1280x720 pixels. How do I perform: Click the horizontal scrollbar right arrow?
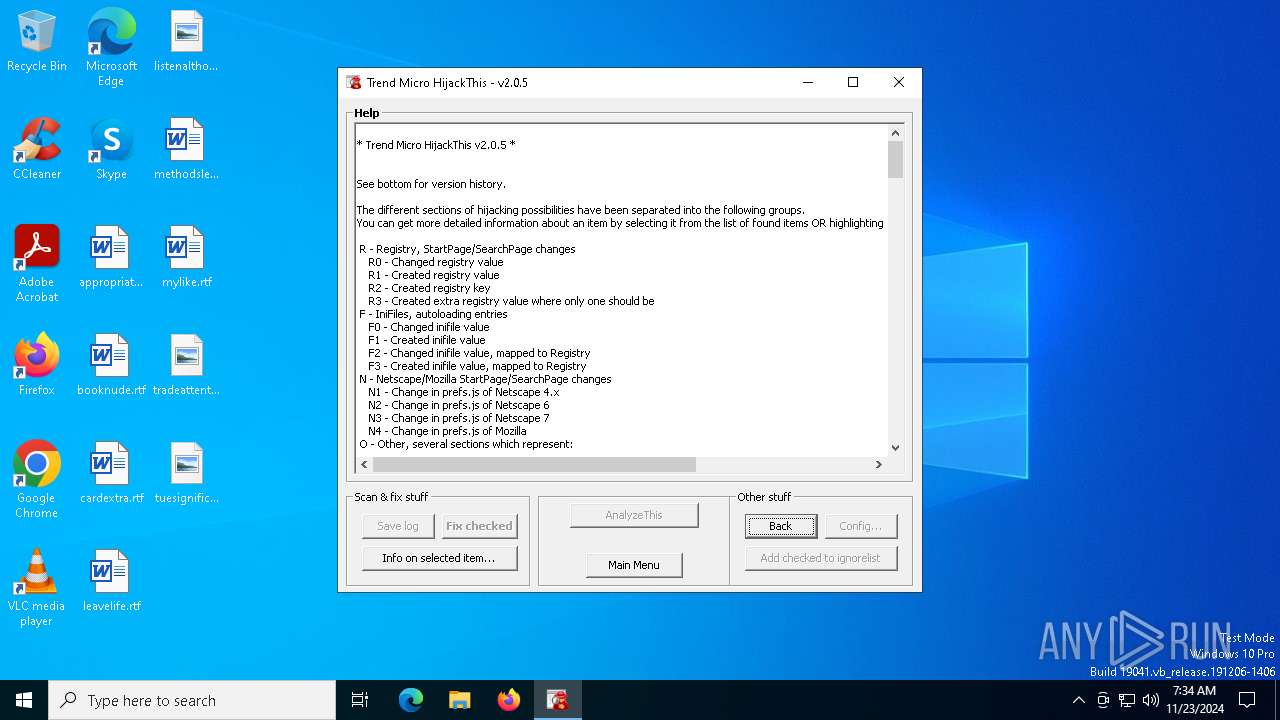point(879,464)
